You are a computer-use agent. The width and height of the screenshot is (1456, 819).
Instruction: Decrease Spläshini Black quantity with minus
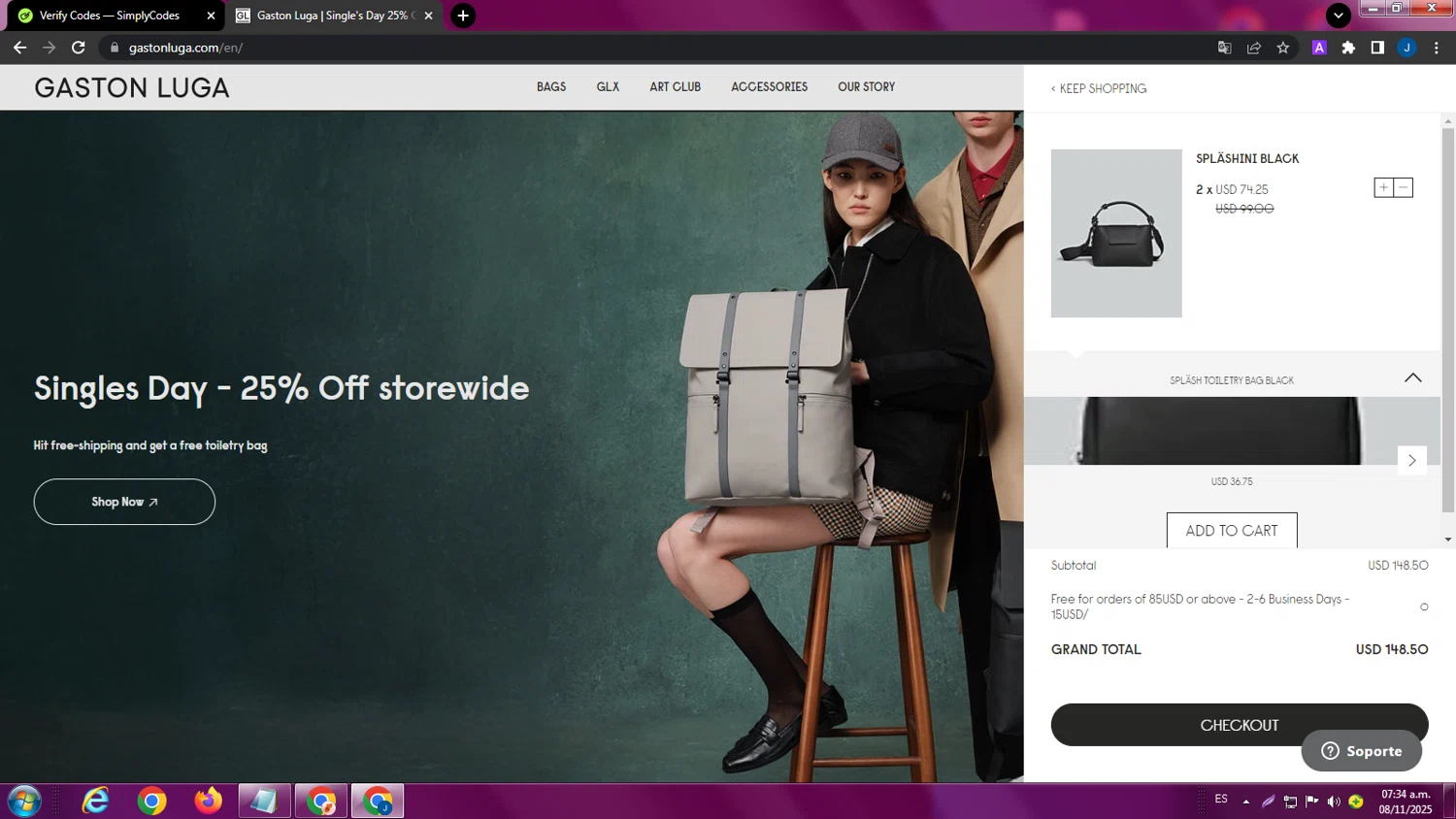[1404, 187]
